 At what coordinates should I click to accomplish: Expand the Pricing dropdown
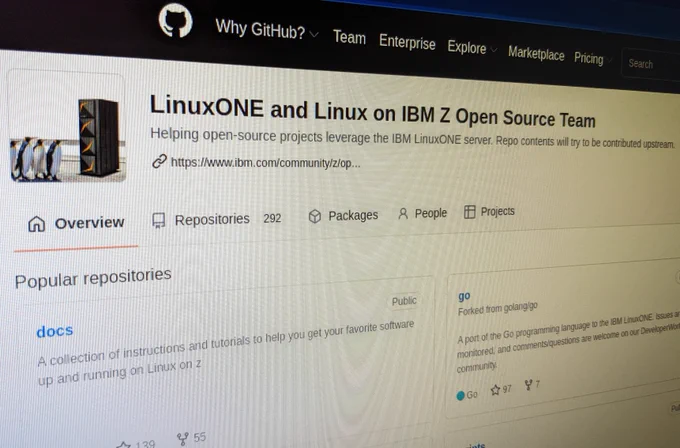(592, 59)
